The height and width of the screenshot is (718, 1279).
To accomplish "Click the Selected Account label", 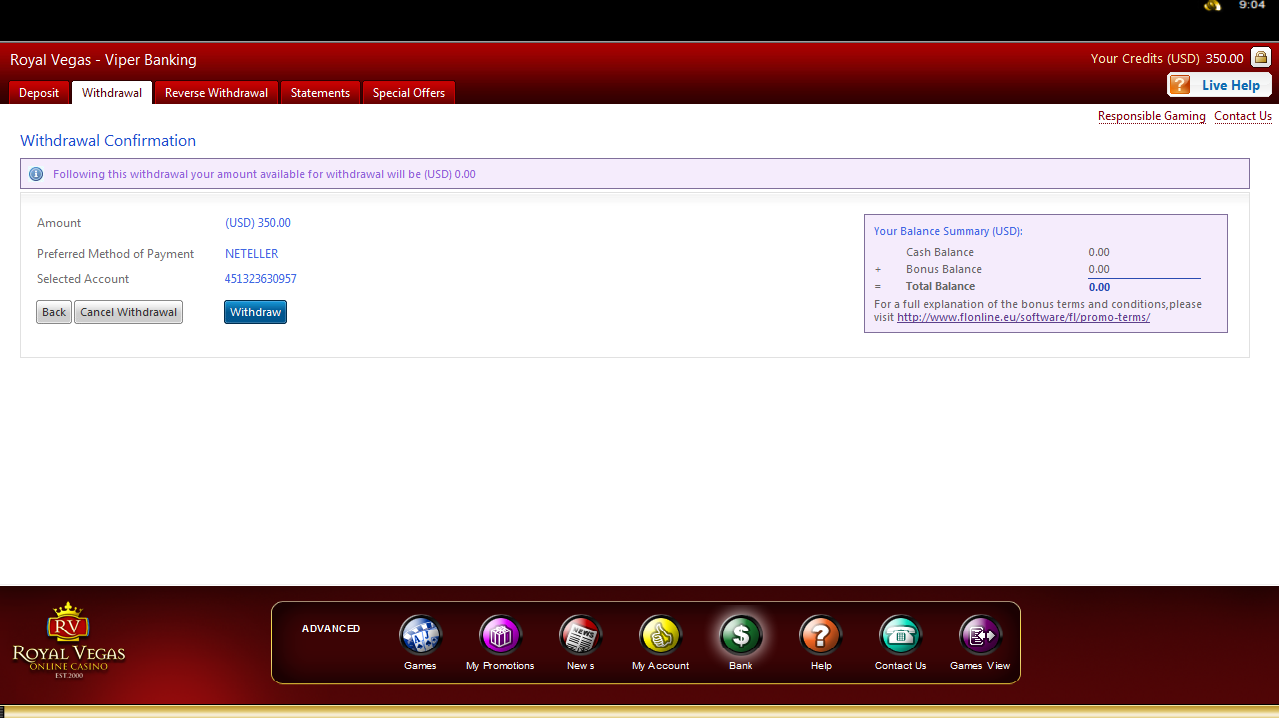I will 83,279.
